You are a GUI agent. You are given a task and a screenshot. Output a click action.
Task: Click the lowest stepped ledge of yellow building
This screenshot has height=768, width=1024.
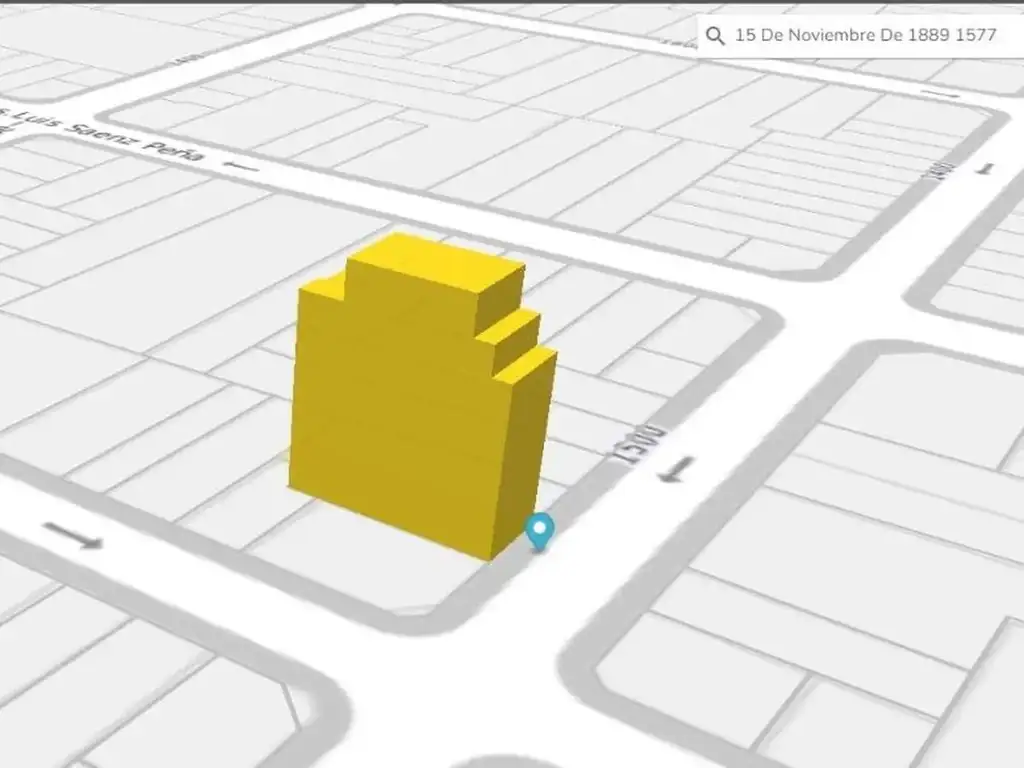tap(527, 364)
